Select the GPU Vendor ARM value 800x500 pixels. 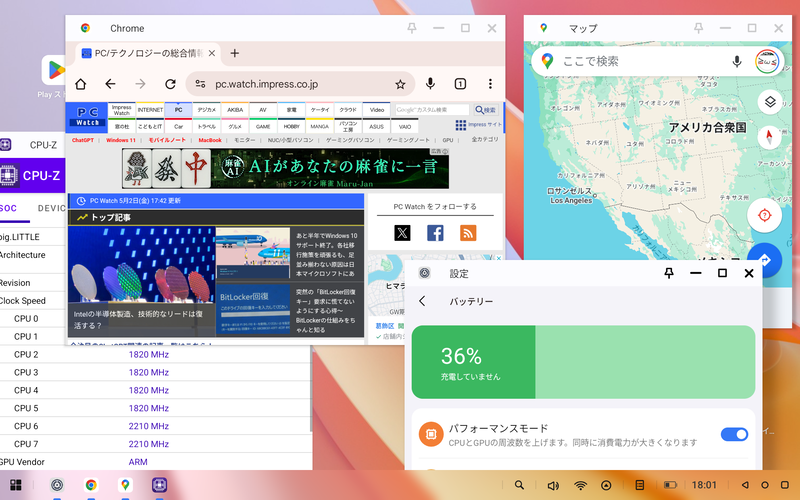[x=138, y=462]
